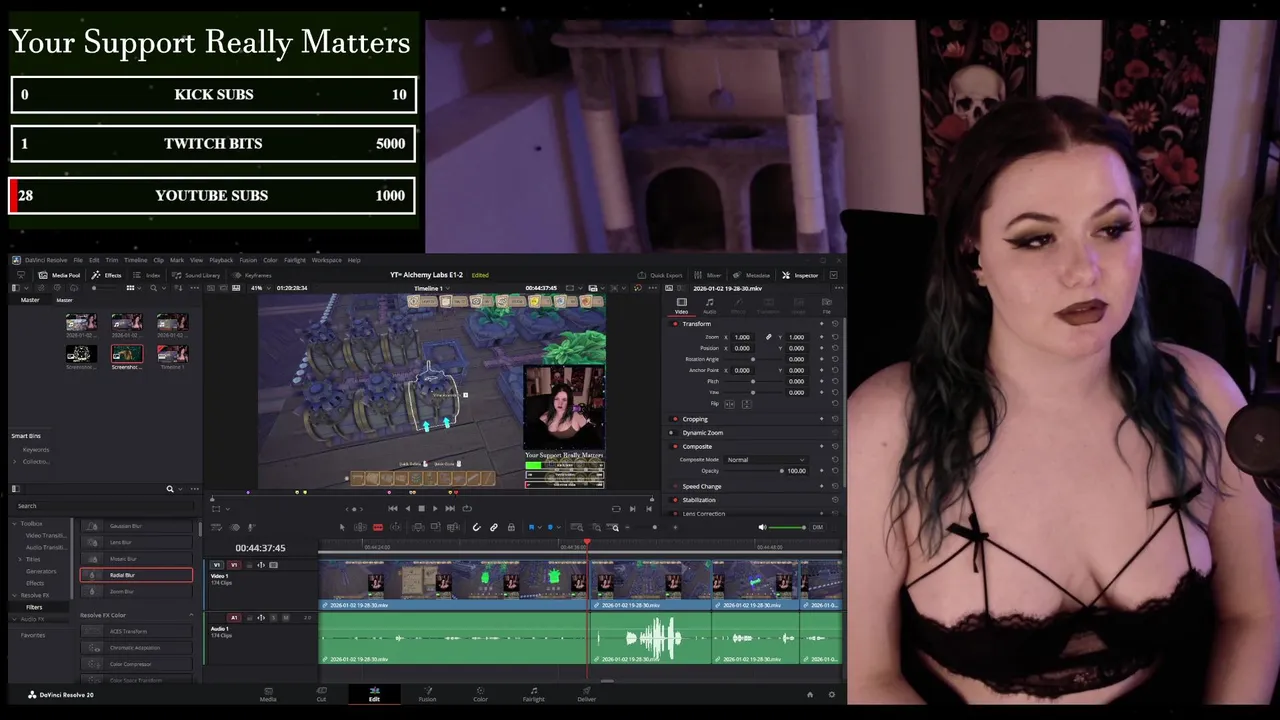Open the Project Manager home icon
Screen dimensions: 1280x720
(x=810, y=694)
